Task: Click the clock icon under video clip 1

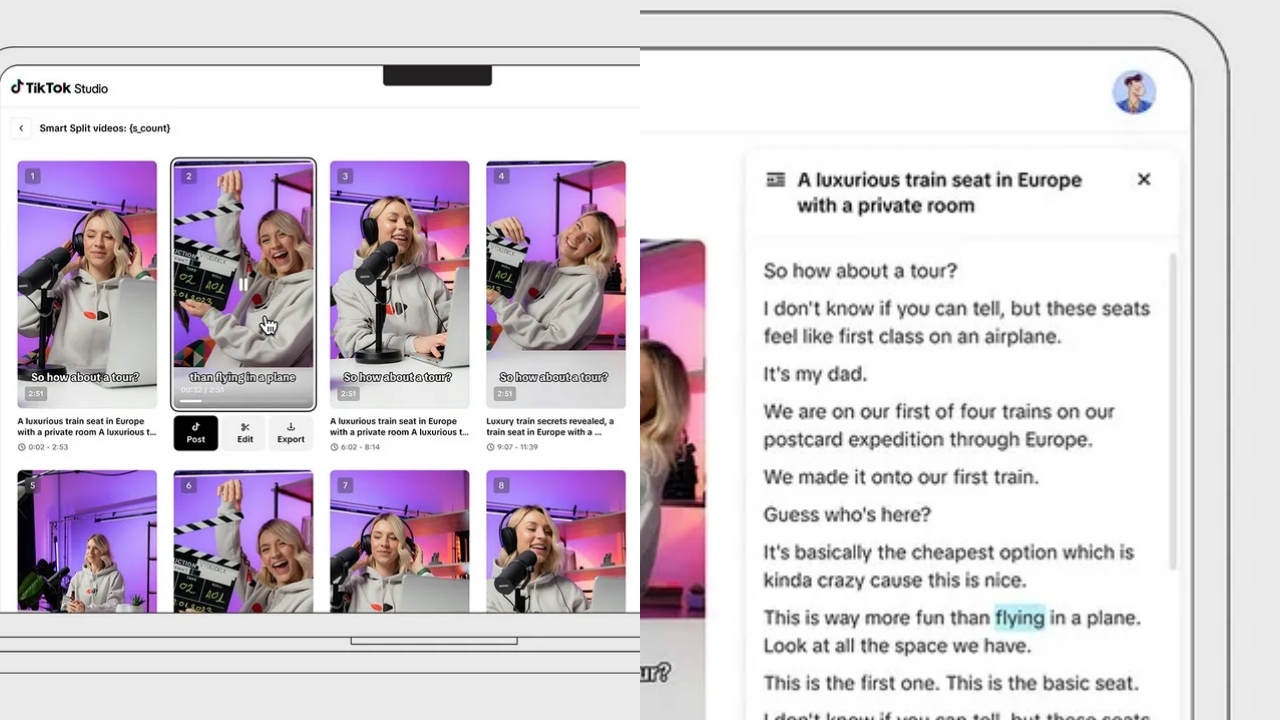Action: click(22, 447)
